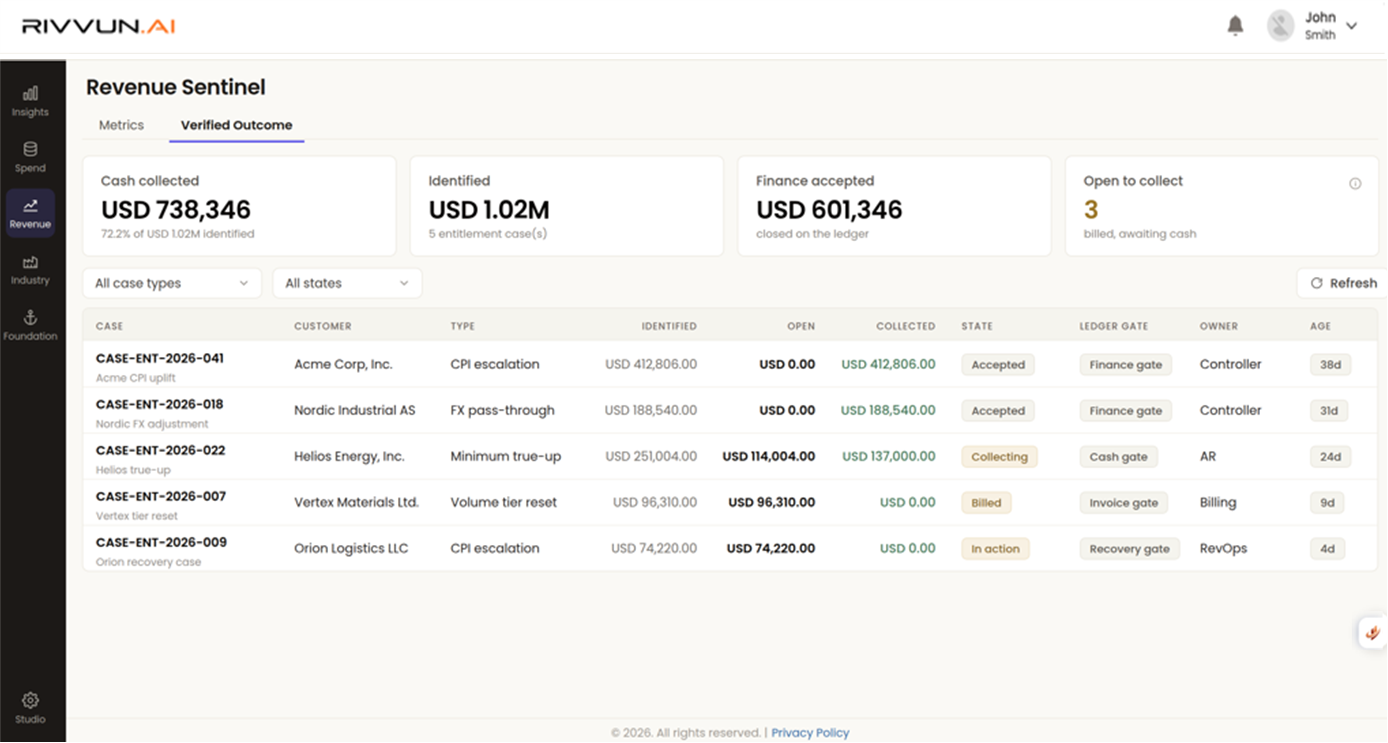
Task: Open the Industry sidebar section
Action: pyautogui.click(x=30, y=269)
